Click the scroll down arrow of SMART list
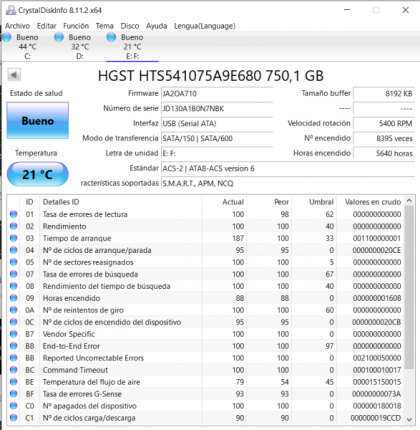The height and width of the screenshot is (430, 420). coord(410,419)
